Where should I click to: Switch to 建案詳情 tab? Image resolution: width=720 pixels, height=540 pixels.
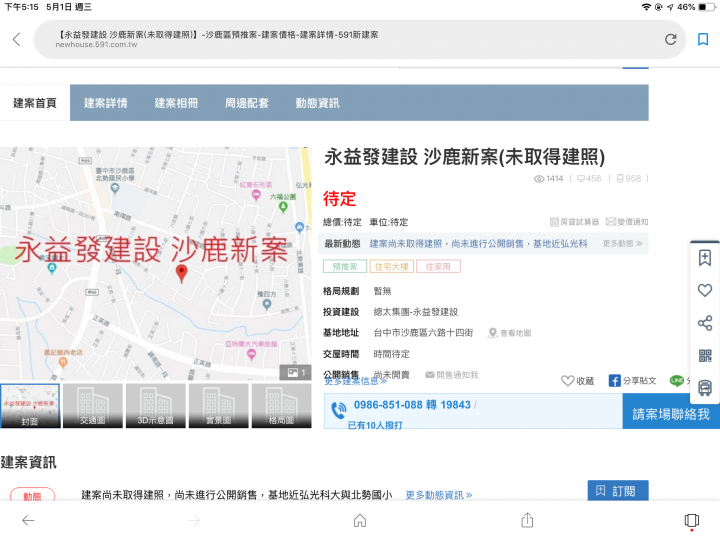click(106, 103)
